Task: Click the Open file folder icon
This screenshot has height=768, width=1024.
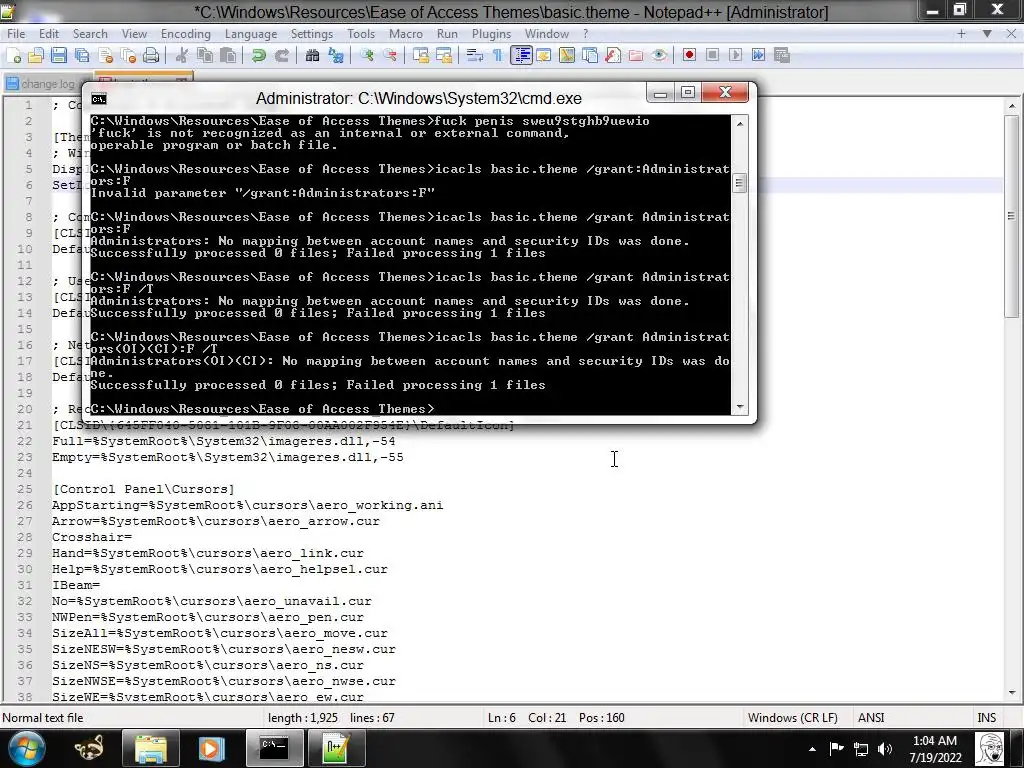Action: pyautogui.click(x=36, y=56)
